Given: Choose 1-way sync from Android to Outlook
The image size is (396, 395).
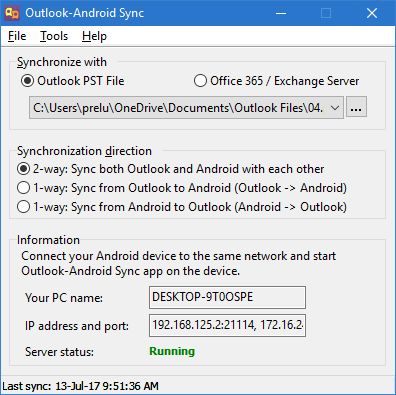Looking at the screenshot, I should (182, 207).
